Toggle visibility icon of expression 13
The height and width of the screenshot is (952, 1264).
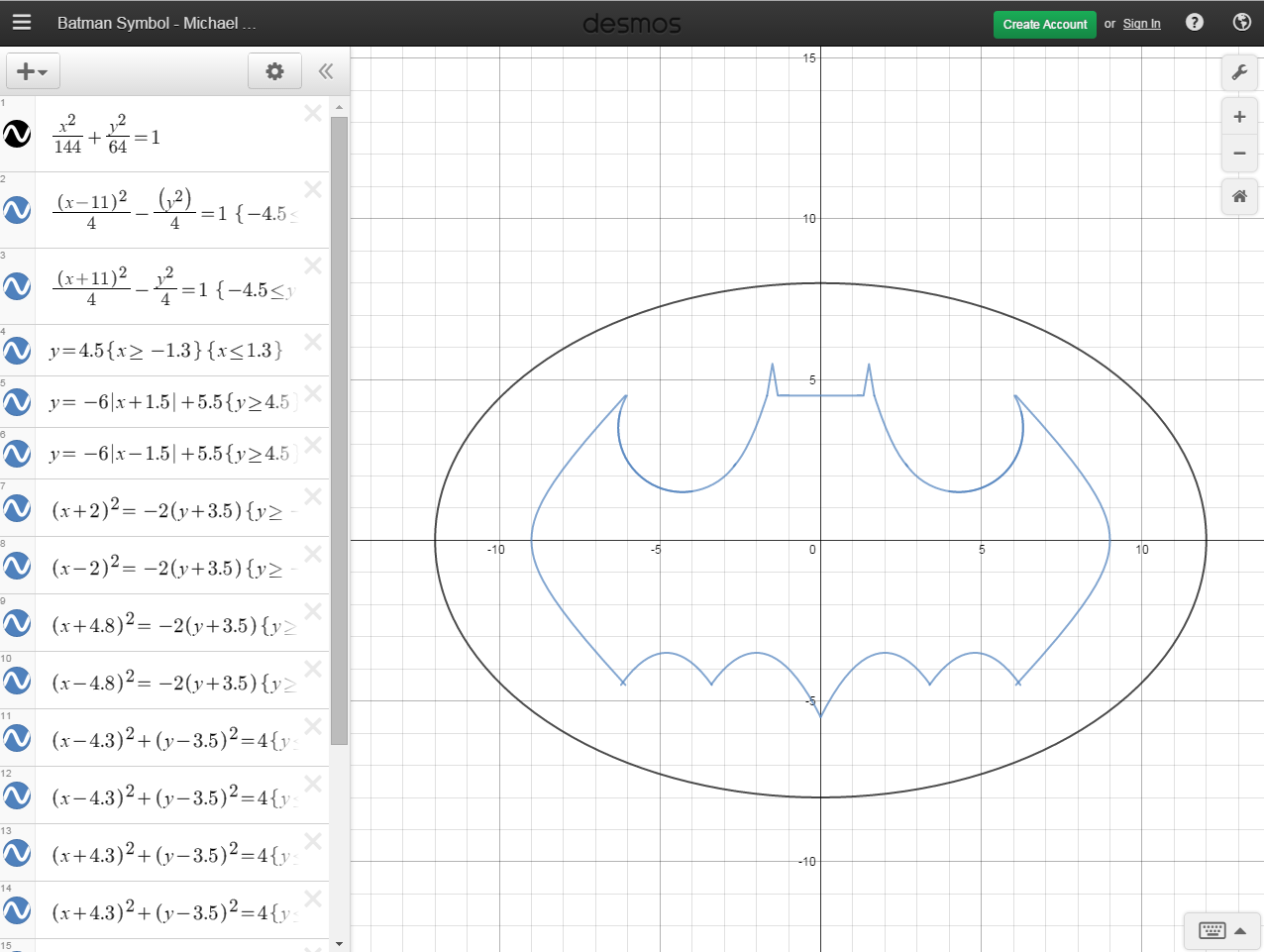pos(17,853)
